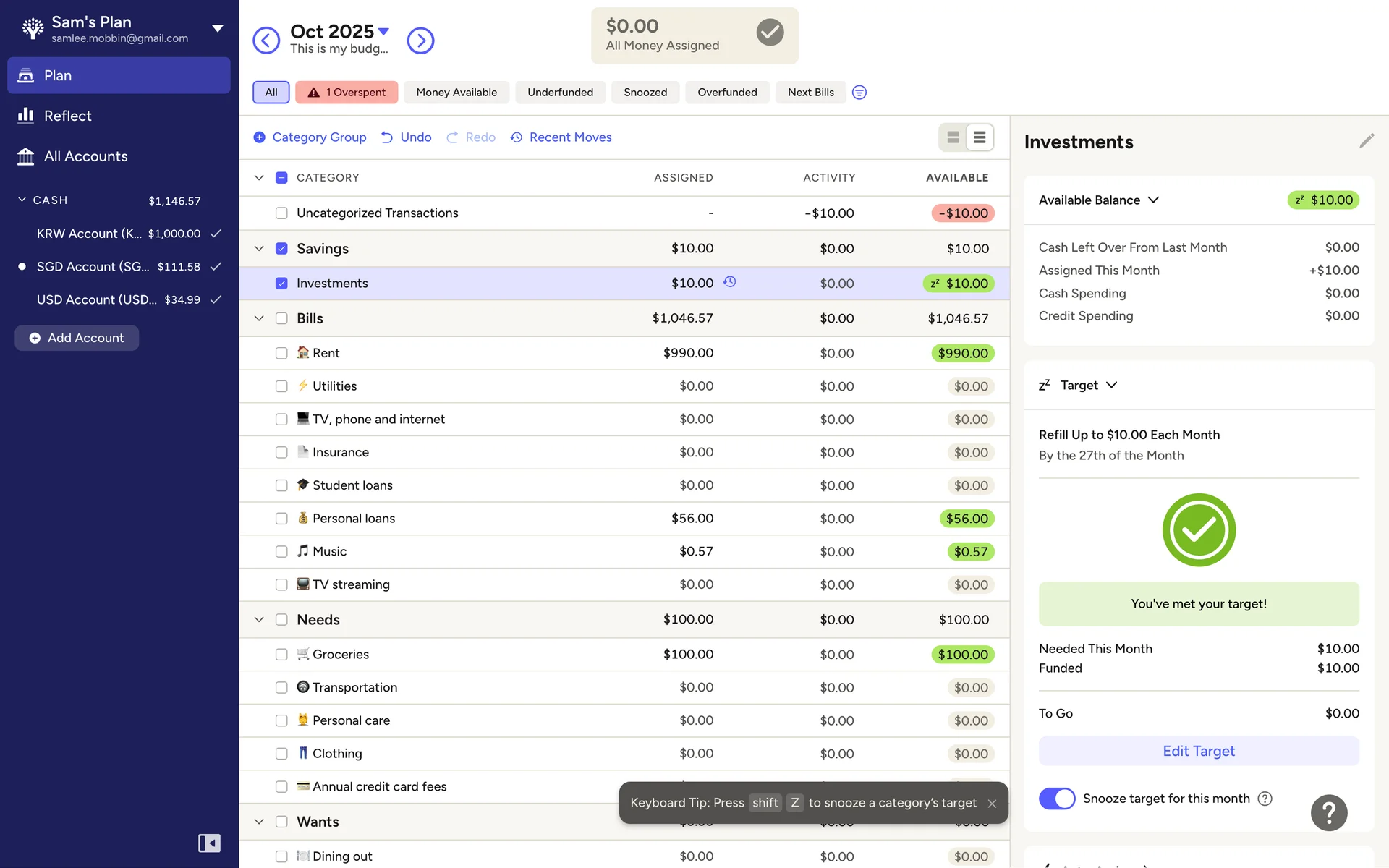1389x868 pixels.
Task: Toggle Snooze target for this month
Action: [x=1057, y=799]
